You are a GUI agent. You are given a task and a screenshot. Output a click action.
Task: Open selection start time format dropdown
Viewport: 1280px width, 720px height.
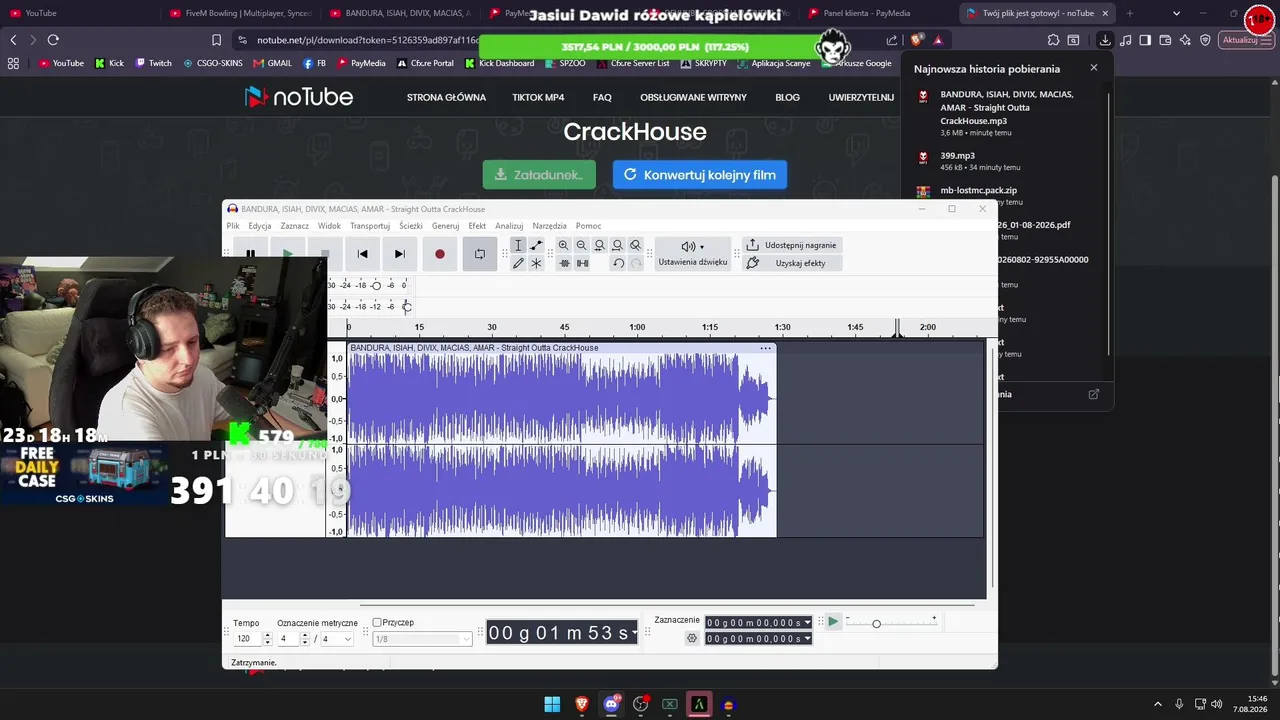tap(807, 622)
